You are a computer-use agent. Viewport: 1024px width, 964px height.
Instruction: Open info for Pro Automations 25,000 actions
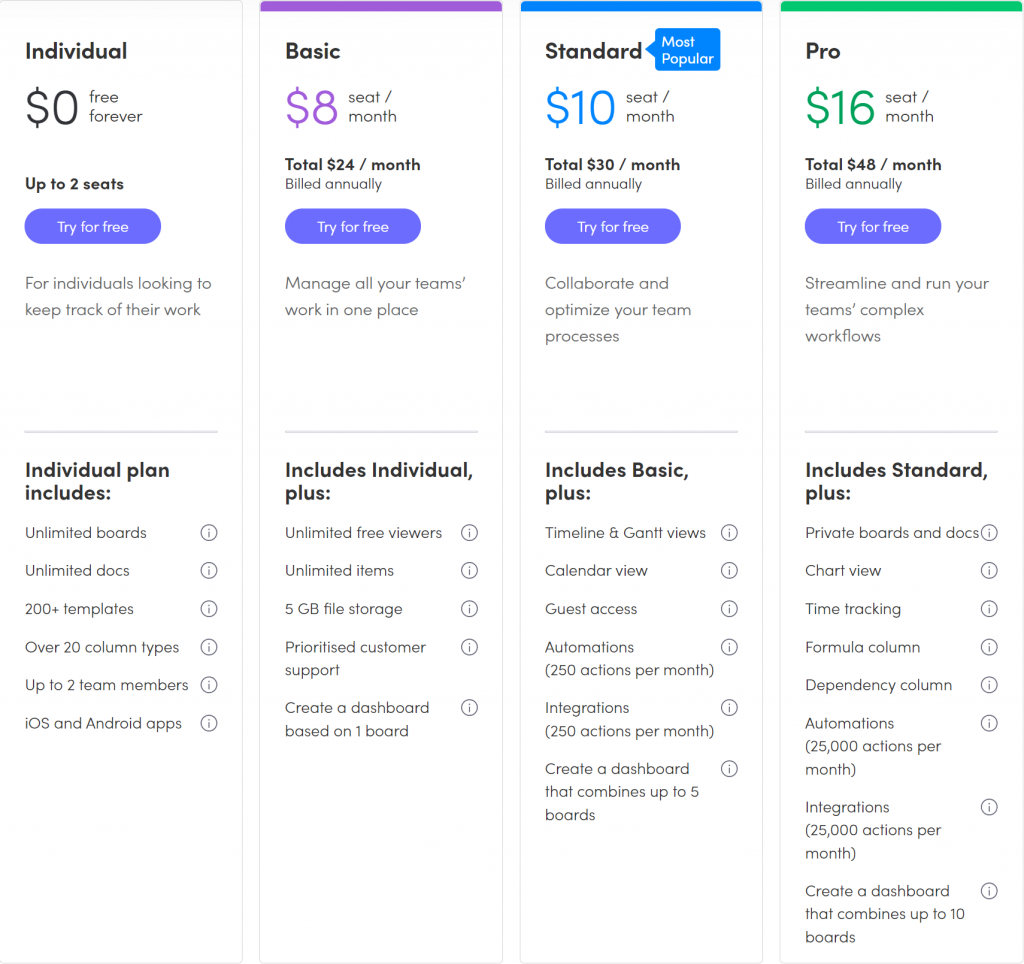point(989,723)
